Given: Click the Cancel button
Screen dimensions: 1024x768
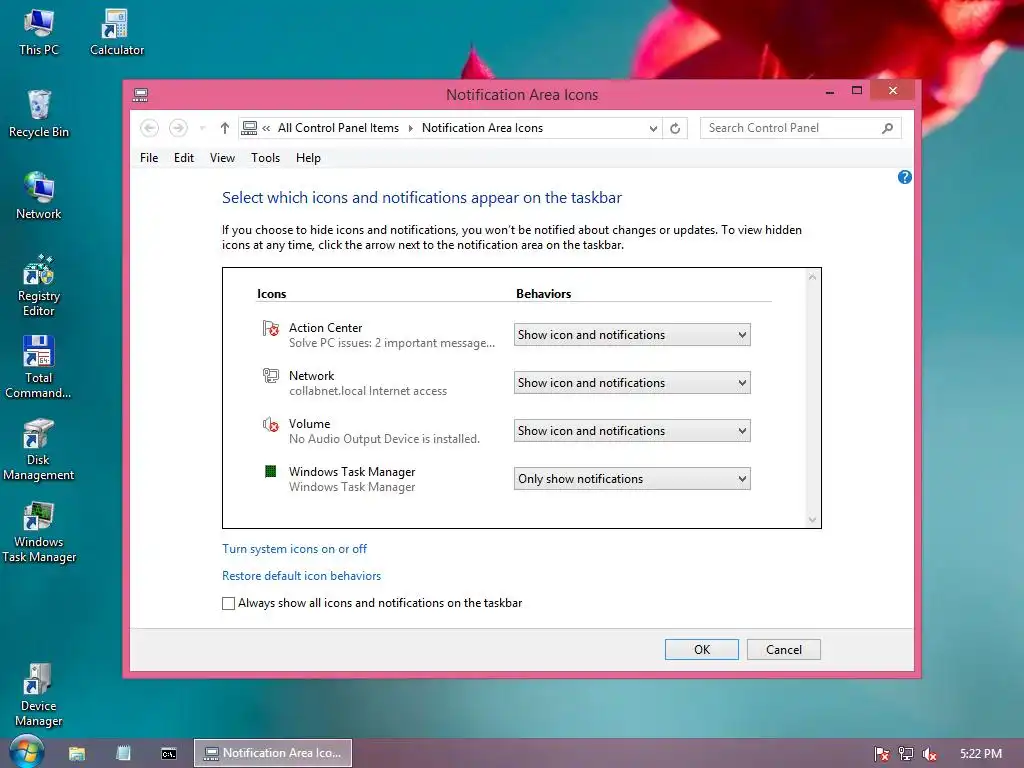Looking at the screenshot, I should (784, 650).
